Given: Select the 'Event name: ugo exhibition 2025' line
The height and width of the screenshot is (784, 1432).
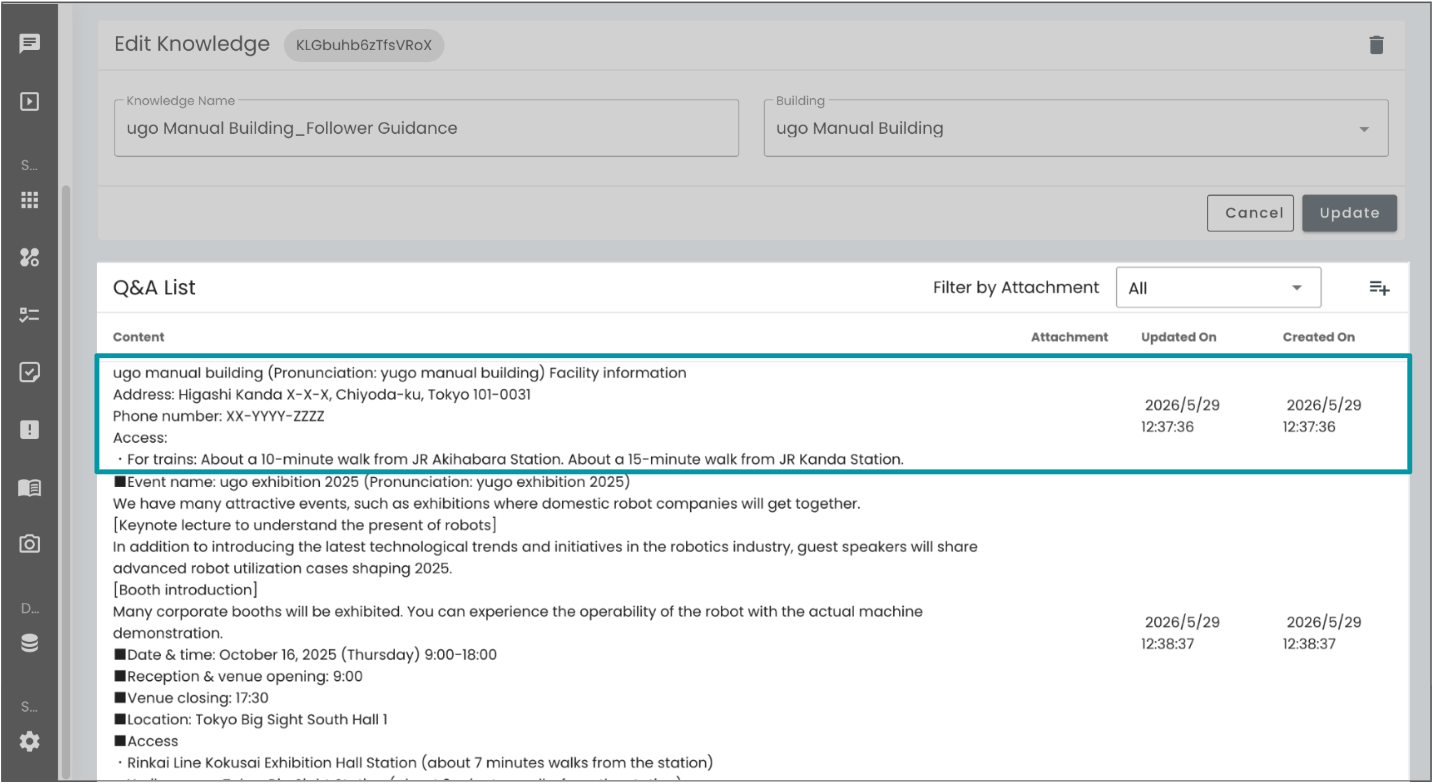Looking at the screenshot, I should point(371,482).
